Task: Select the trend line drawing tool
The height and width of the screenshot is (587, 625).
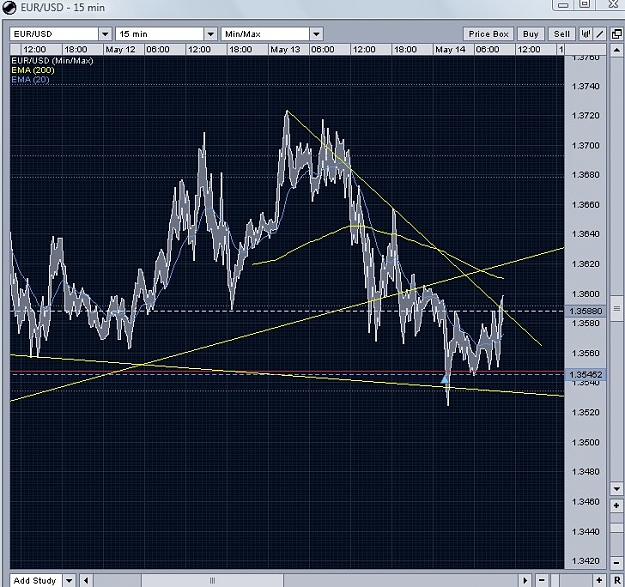Action: pos(600,34)
